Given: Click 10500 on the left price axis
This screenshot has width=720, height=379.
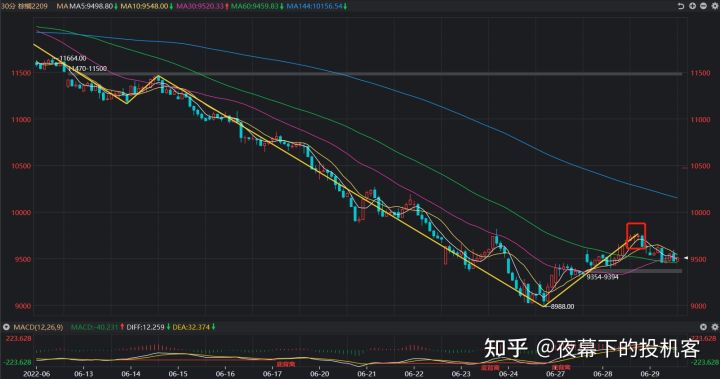Looking at the screenshot, I should click(22, 166).
